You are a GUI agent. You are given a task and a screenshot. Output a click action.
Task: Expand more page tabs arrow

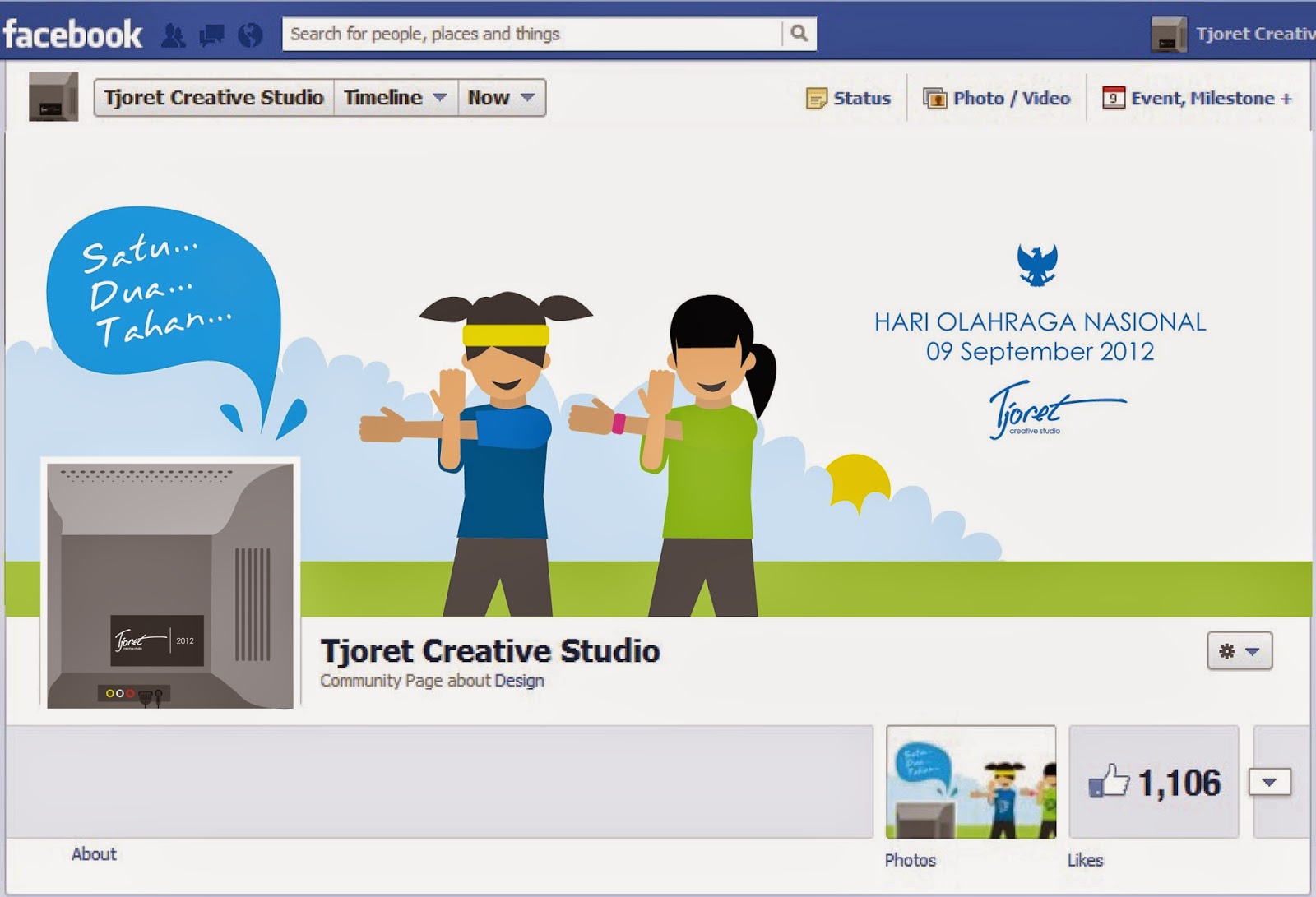point(1269,782)
